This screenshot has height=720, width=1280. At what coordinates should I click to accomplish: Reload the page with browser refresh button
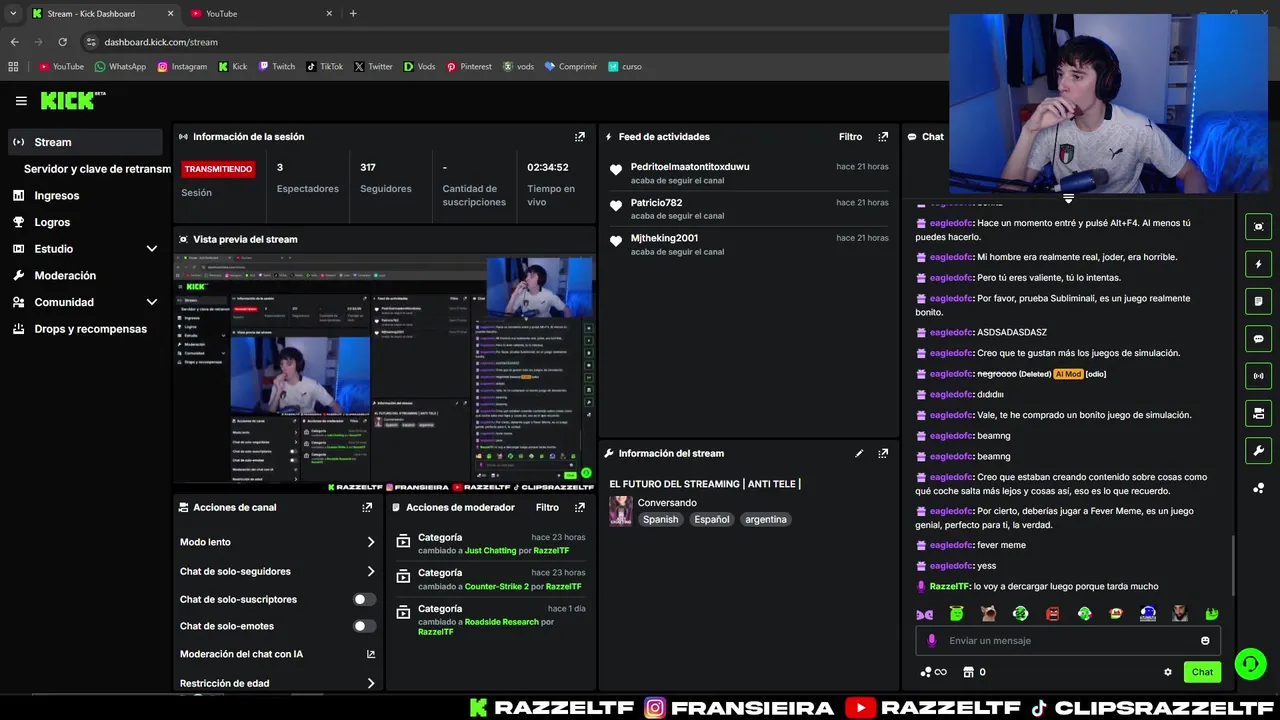(62, 42)
